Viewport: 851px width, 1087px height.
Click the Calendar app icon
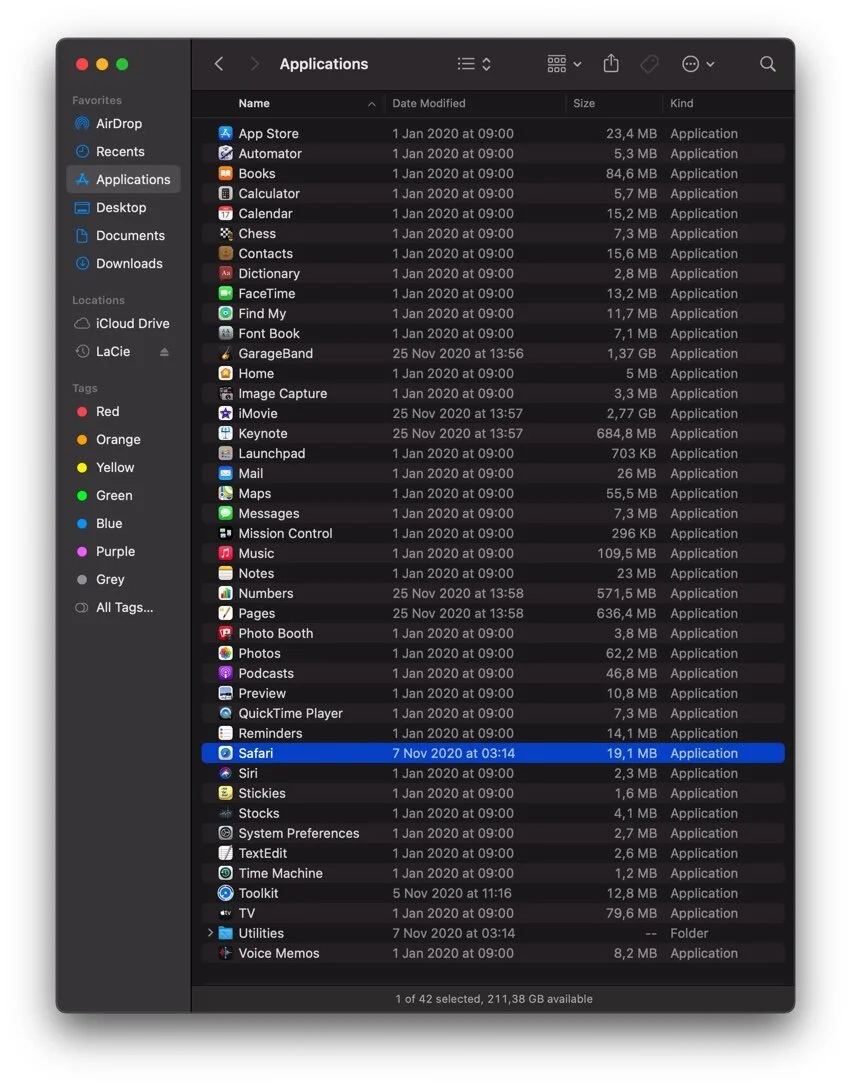225,214
